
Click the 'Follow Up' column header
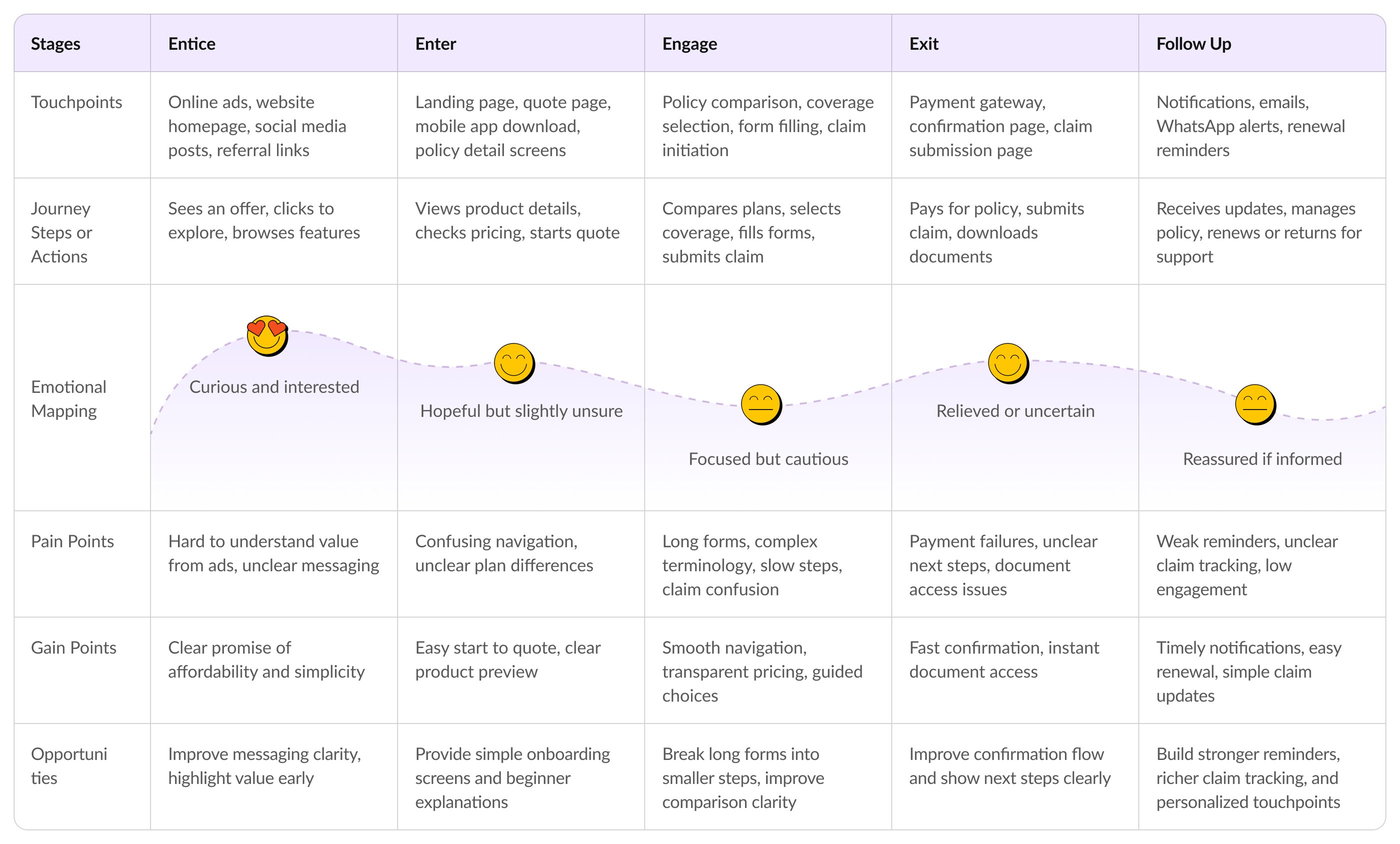(x=1193, y=44)
